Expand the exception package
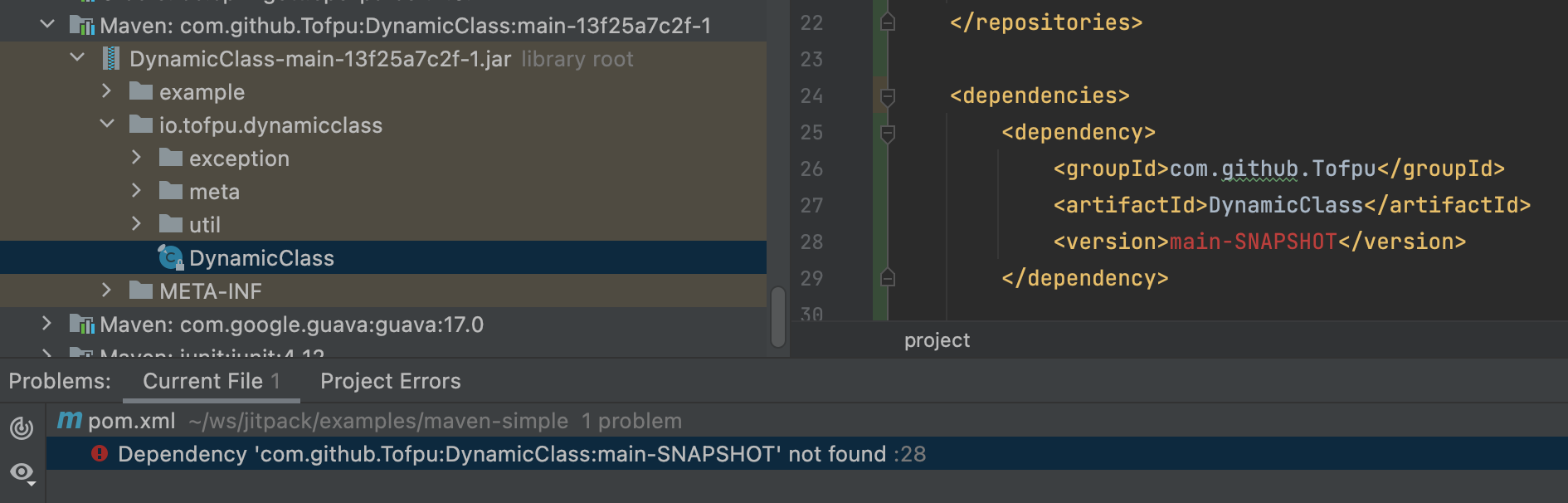This screenshot has width=1568, height=503. 136,158
